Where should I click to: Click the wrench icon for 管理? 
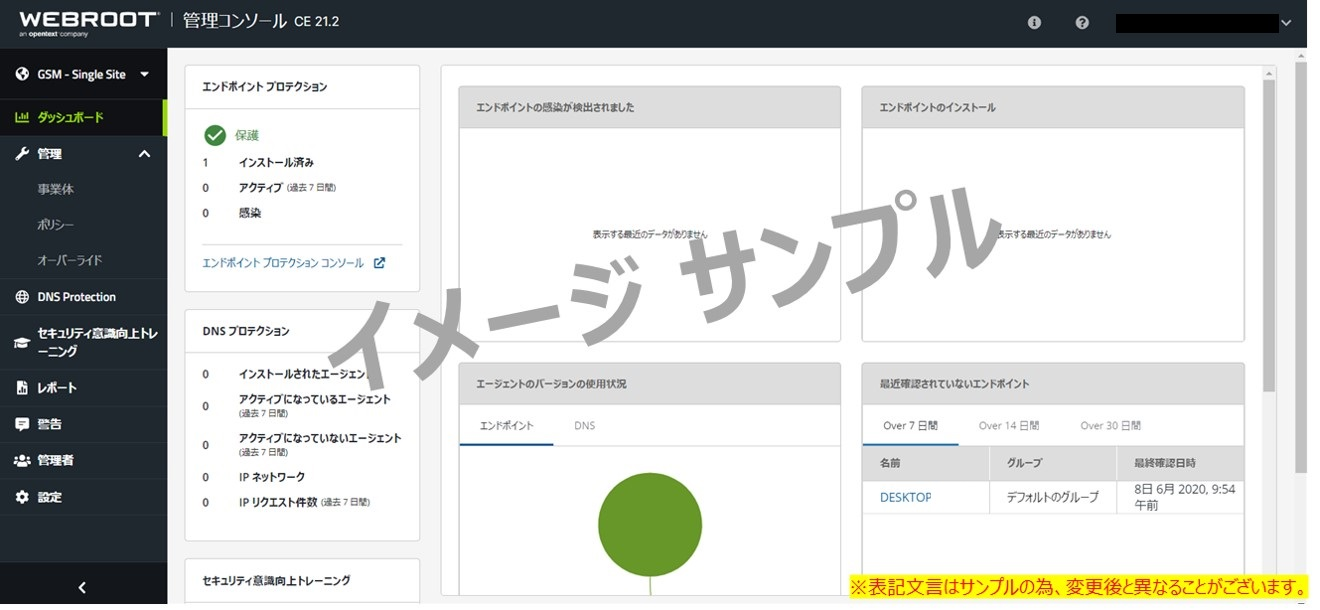point(22,154)
